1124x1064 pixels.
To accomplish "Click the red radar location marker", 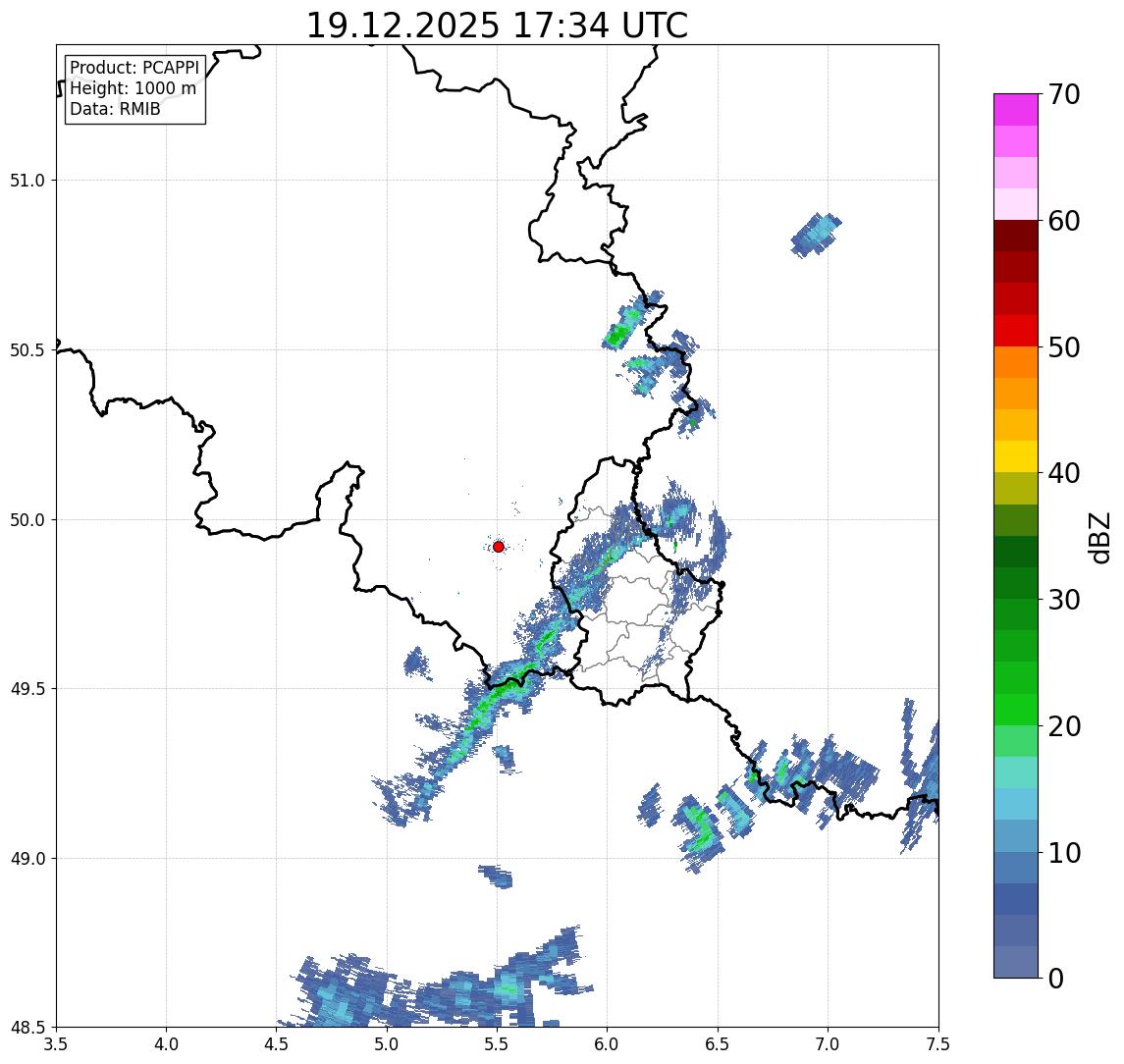I will 499,547.
